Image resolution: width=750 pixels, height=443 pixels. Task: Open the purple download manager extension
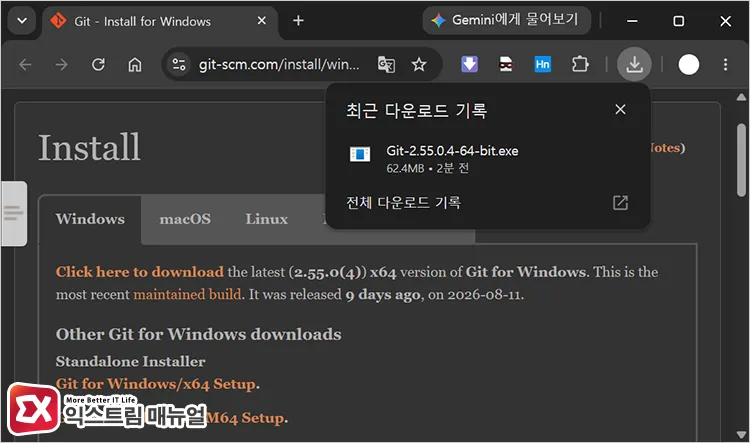(x=469, y=64)
